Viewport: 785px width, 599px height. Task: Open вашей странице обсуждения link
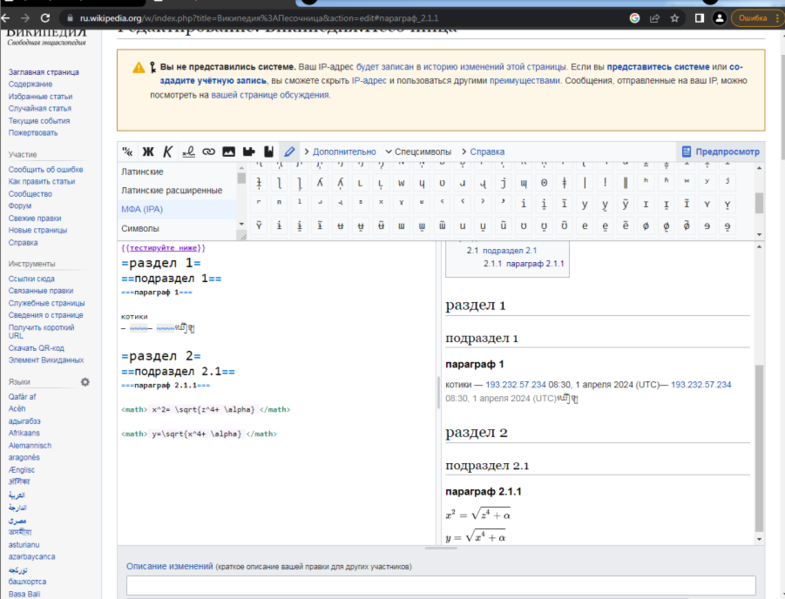pyautogui.click(x=270, y=95)
